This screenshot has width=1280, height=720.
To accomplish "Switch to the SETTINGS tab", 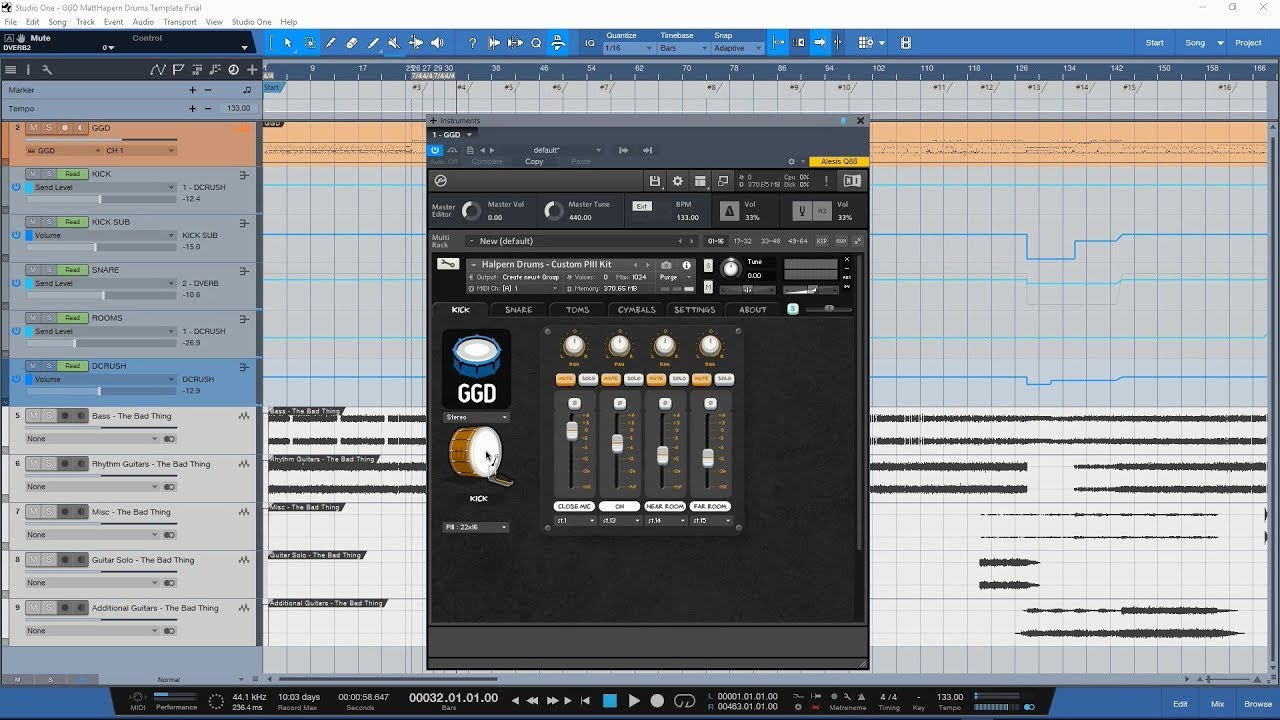I will tap(694, 310).
